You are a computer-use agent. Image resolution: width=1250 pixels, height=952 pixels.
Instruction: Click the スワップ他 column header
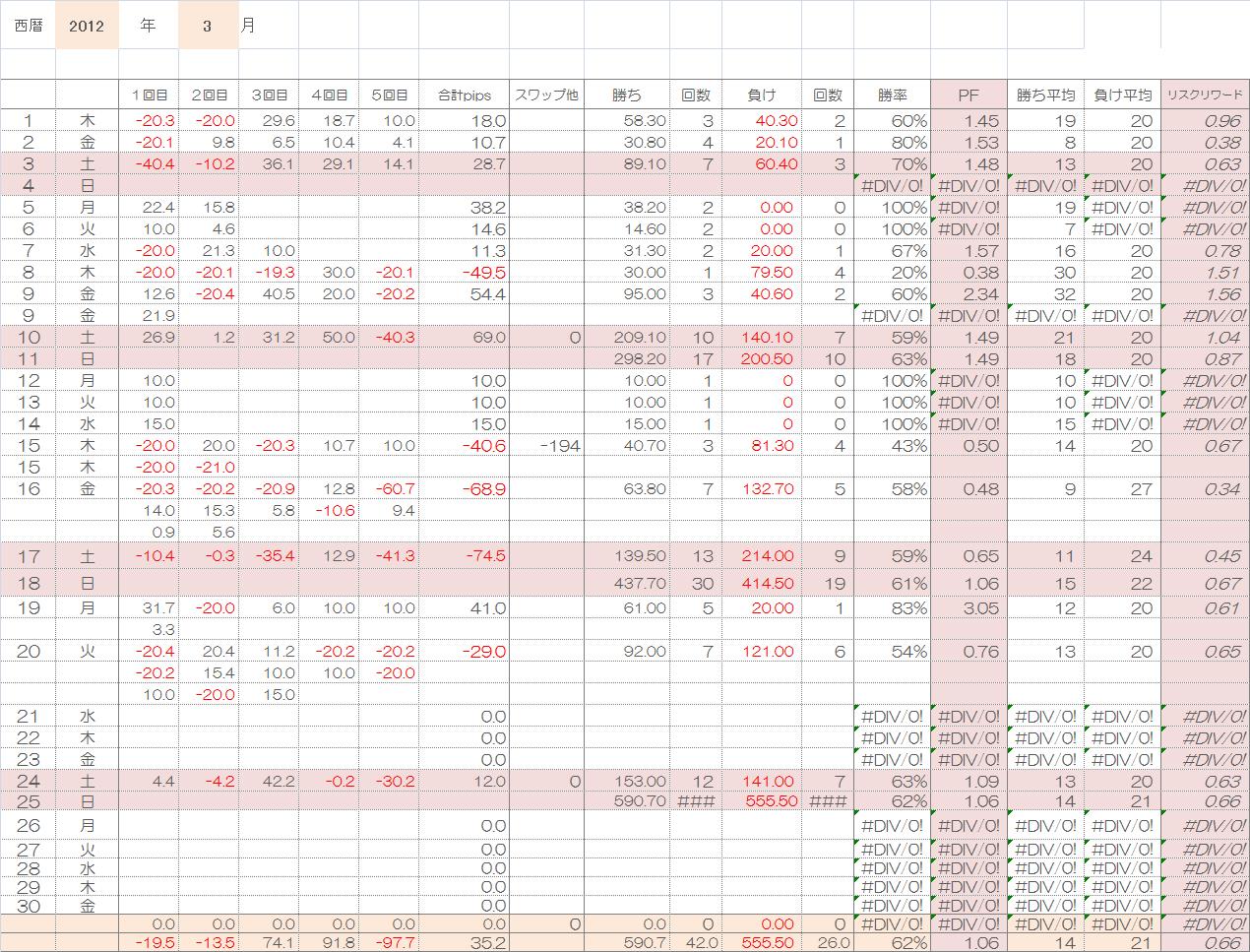click(x=547, y=95)
